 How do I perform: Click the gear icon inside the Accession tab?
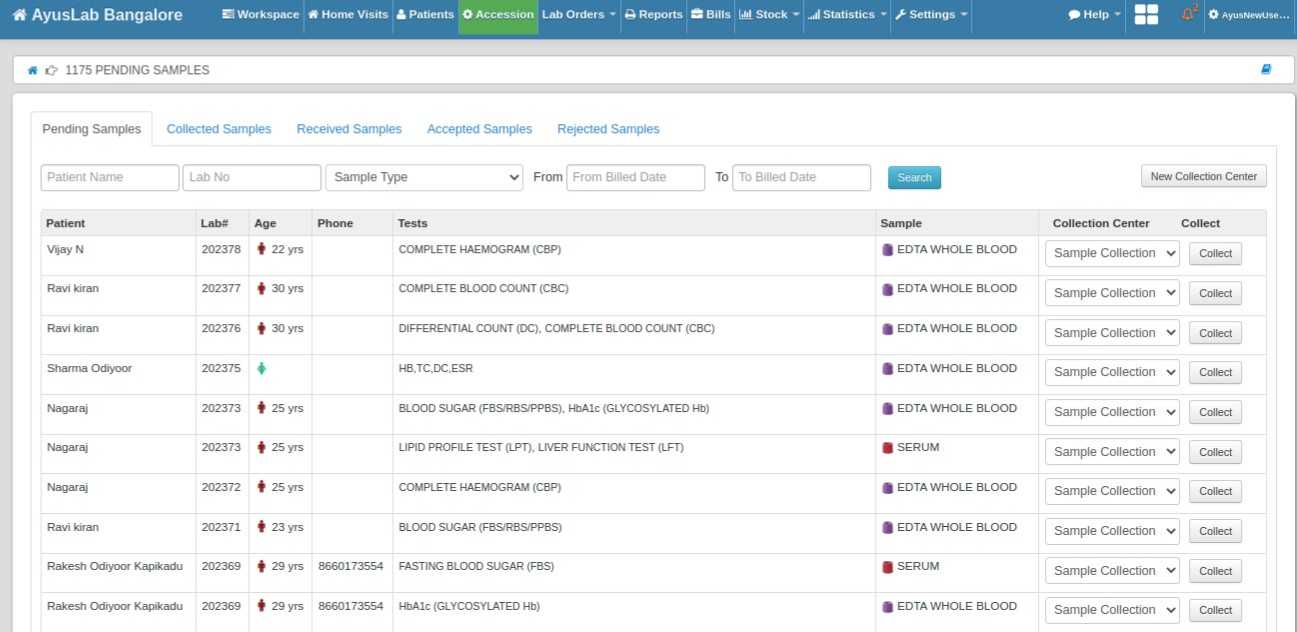[468, 15]
